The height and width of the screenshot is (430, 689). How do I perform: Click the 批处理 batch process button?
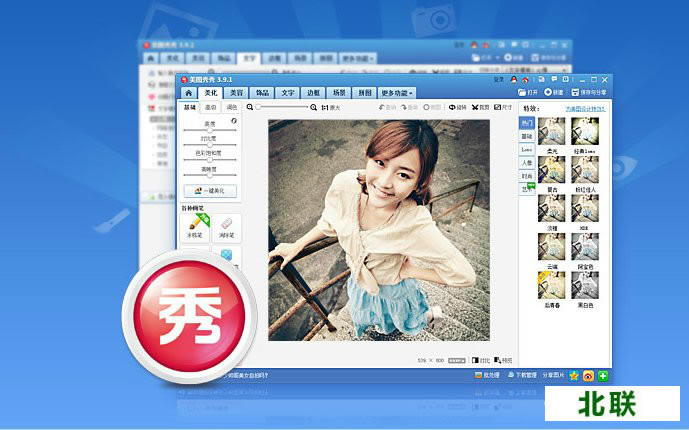(x=485, y=376)
